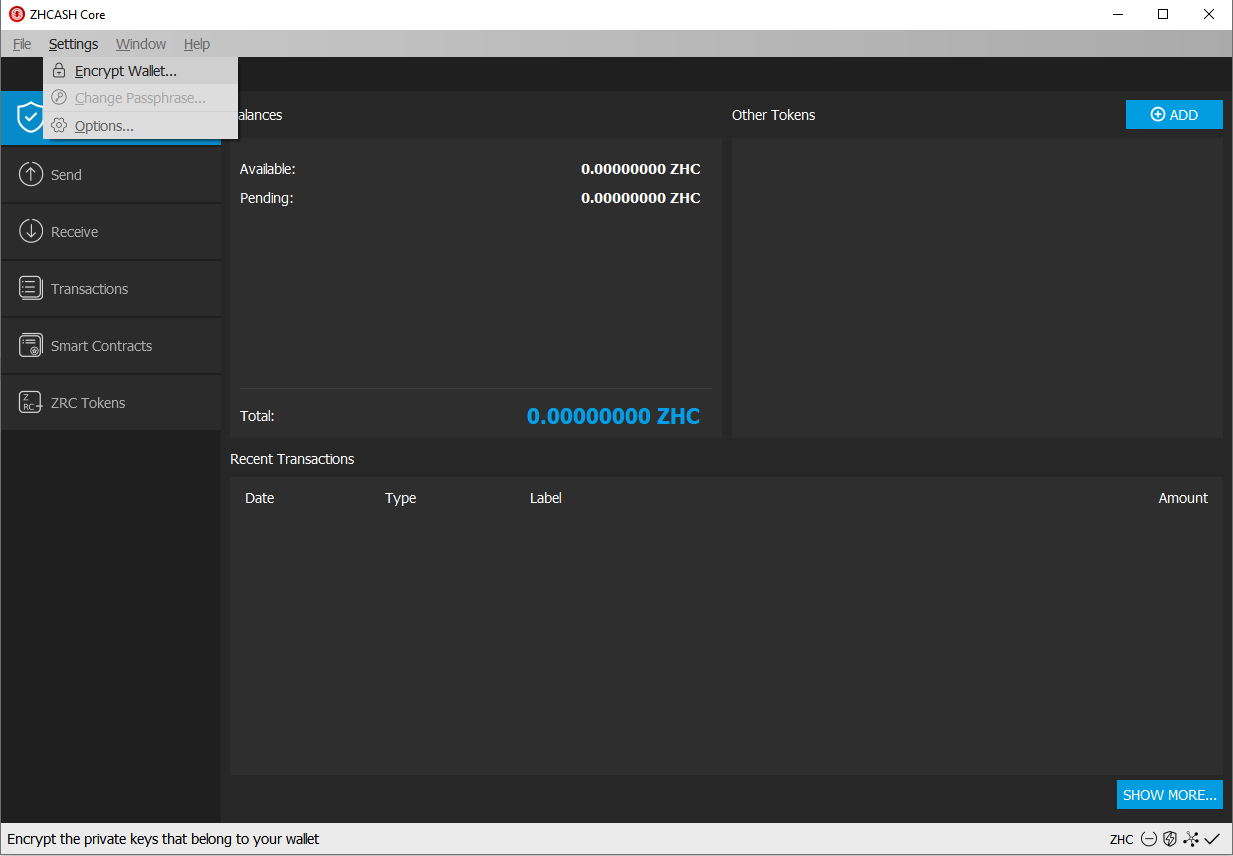The width and height of the screenshot is (1233, 856).
Task: Click the Label column header
Action: click(545, 498)
